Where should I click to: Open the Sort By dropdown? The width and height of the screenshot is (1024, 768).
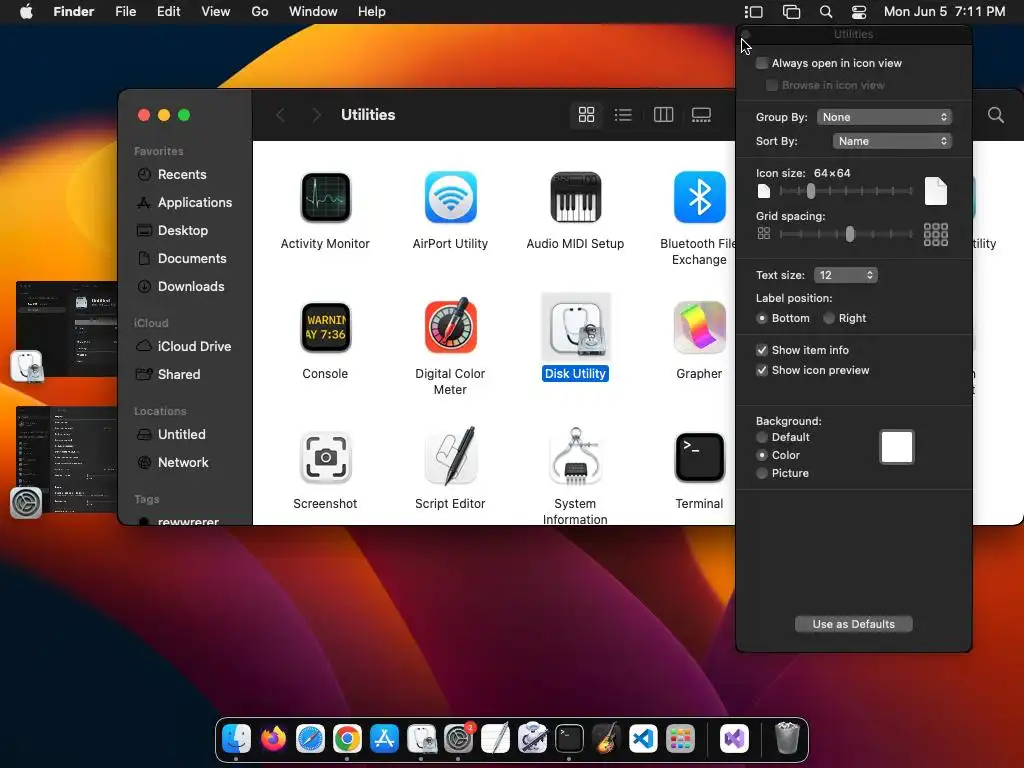(891, 141)
